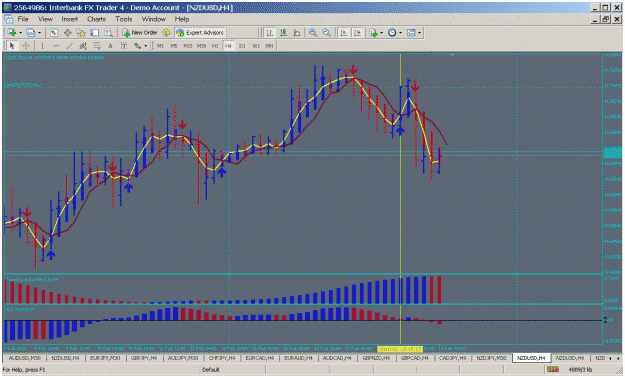This screenshot has height=376, width=625.
Task: Toggle chart shift from right edge
Action: point(357,33)
